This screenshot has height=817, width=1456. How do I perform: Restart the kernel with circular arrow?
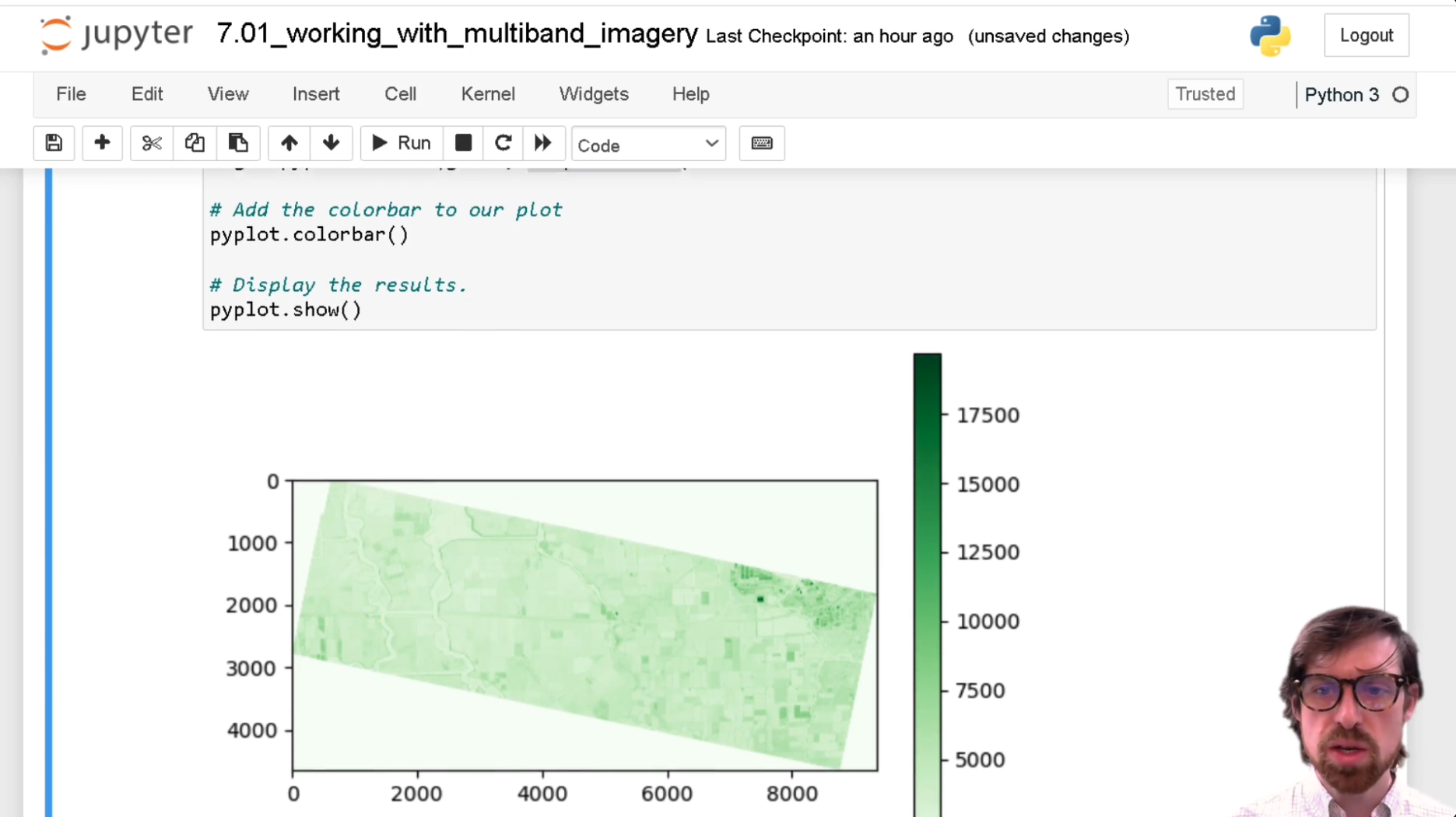(503, 143)
